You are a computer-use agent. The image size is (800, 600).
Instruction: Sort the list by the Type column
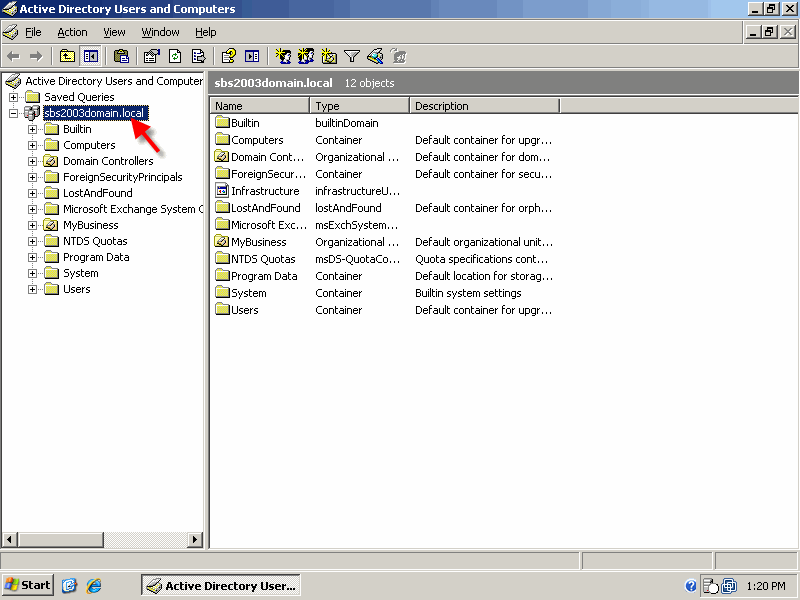(360, 106)
